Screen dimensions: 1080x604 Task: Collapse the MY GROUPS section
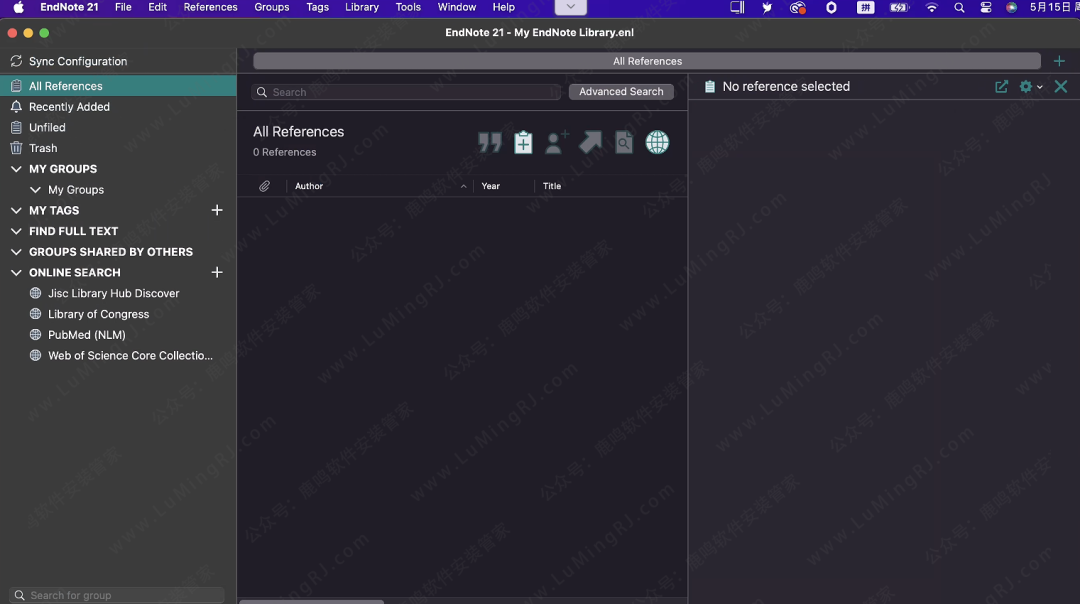click(16, 169)
